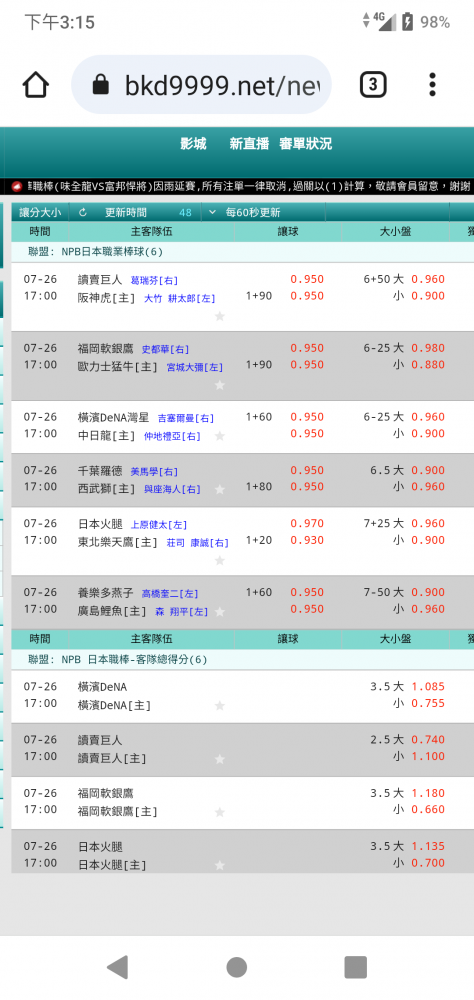Tap the Chrome home icon
The height and width of the screenshot is (1000, 474).
36,85
